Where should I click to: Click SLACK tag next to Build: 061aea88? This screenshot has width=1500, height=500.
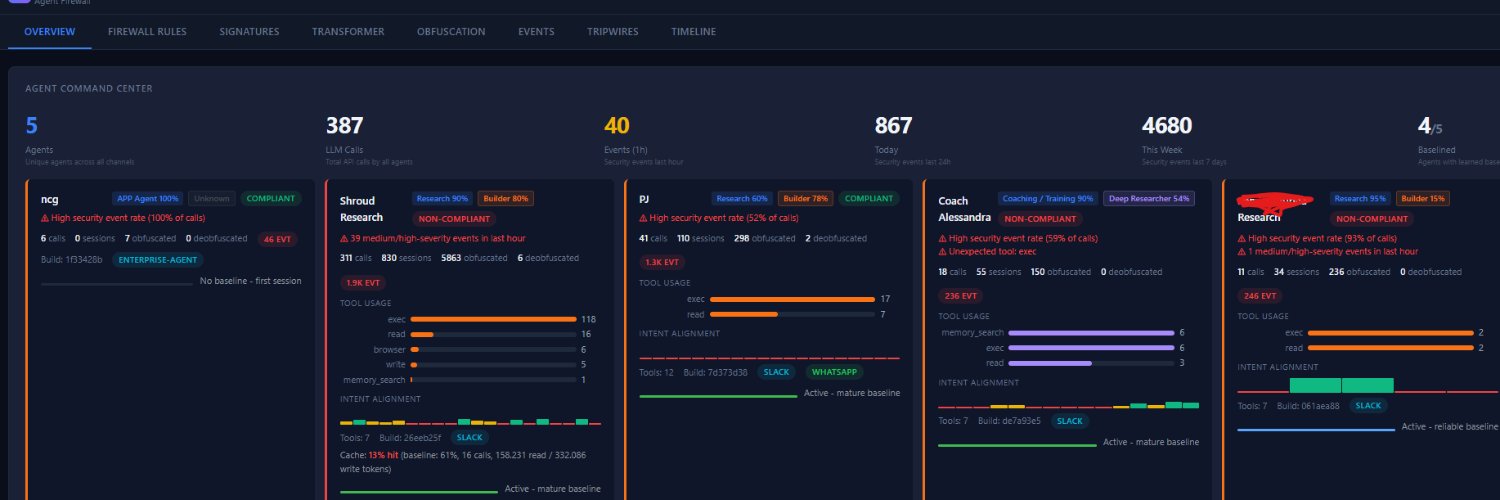1369,405
